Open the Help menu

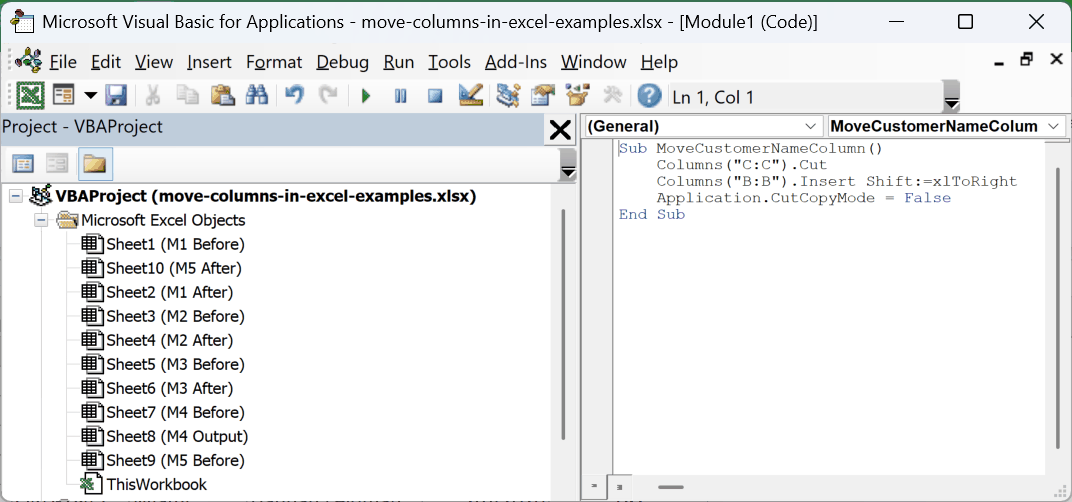pos(659,62)
